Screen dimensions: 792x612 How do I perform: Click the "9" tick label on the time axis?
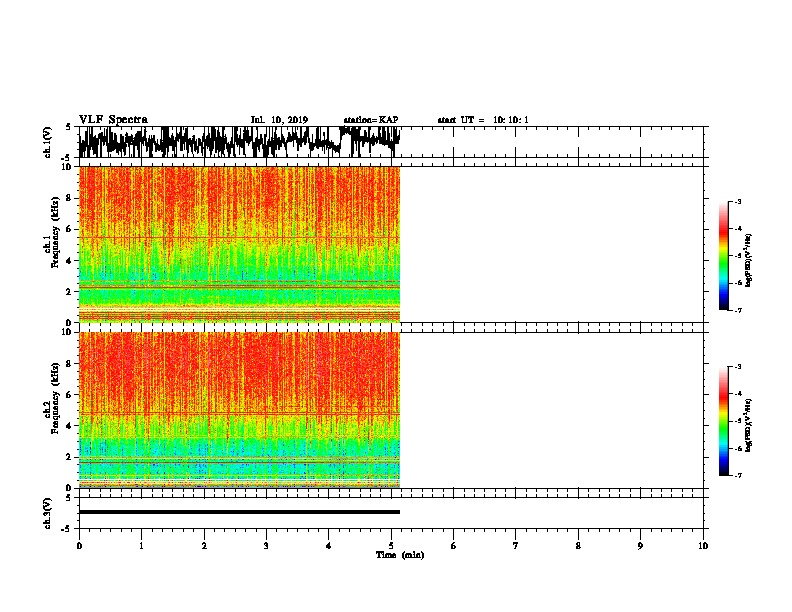coord(641,546)
